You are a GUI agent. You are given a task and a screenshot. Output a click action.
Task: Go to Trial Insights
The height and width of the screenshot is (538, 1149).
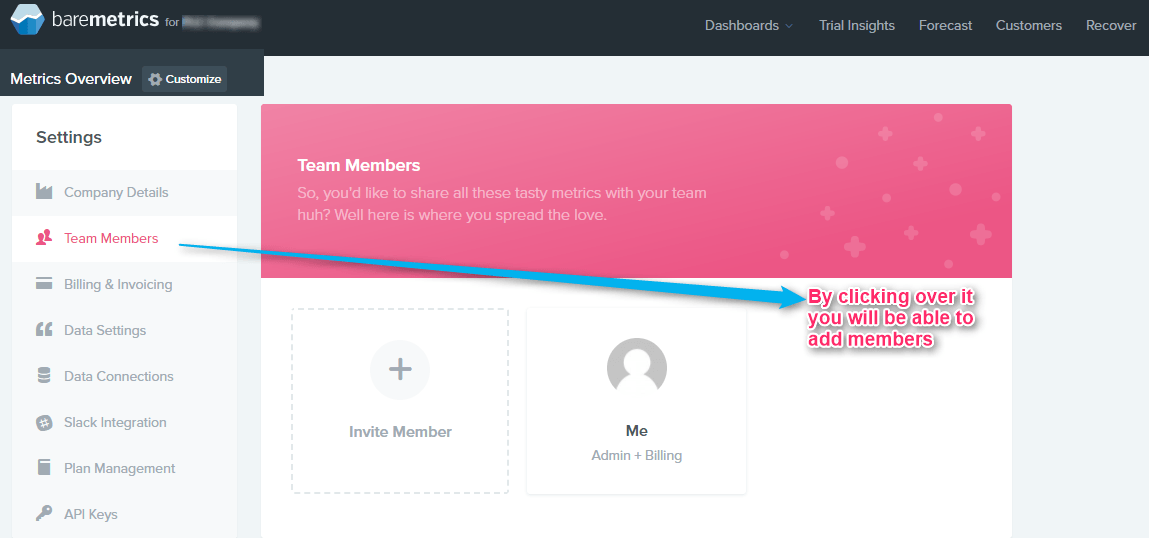click(857, 26)
